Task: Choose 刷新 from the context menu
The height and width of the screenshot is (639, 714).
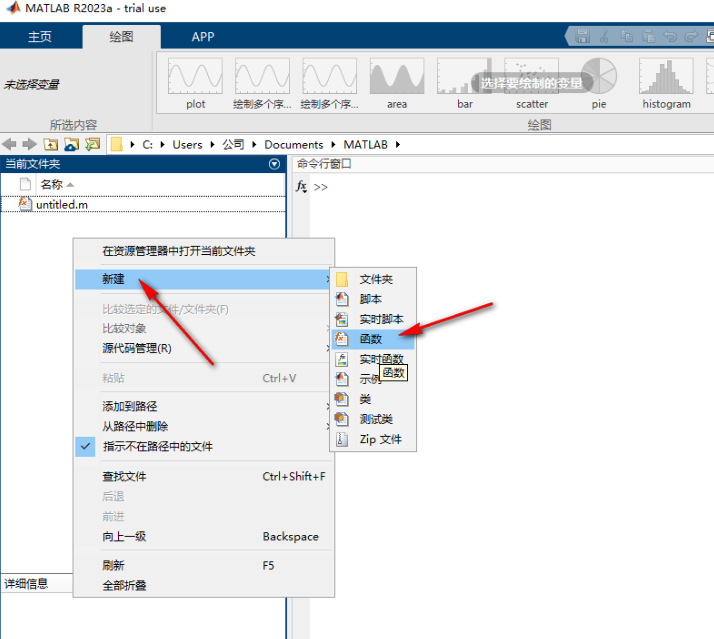Action: click(x=204, y=566)
